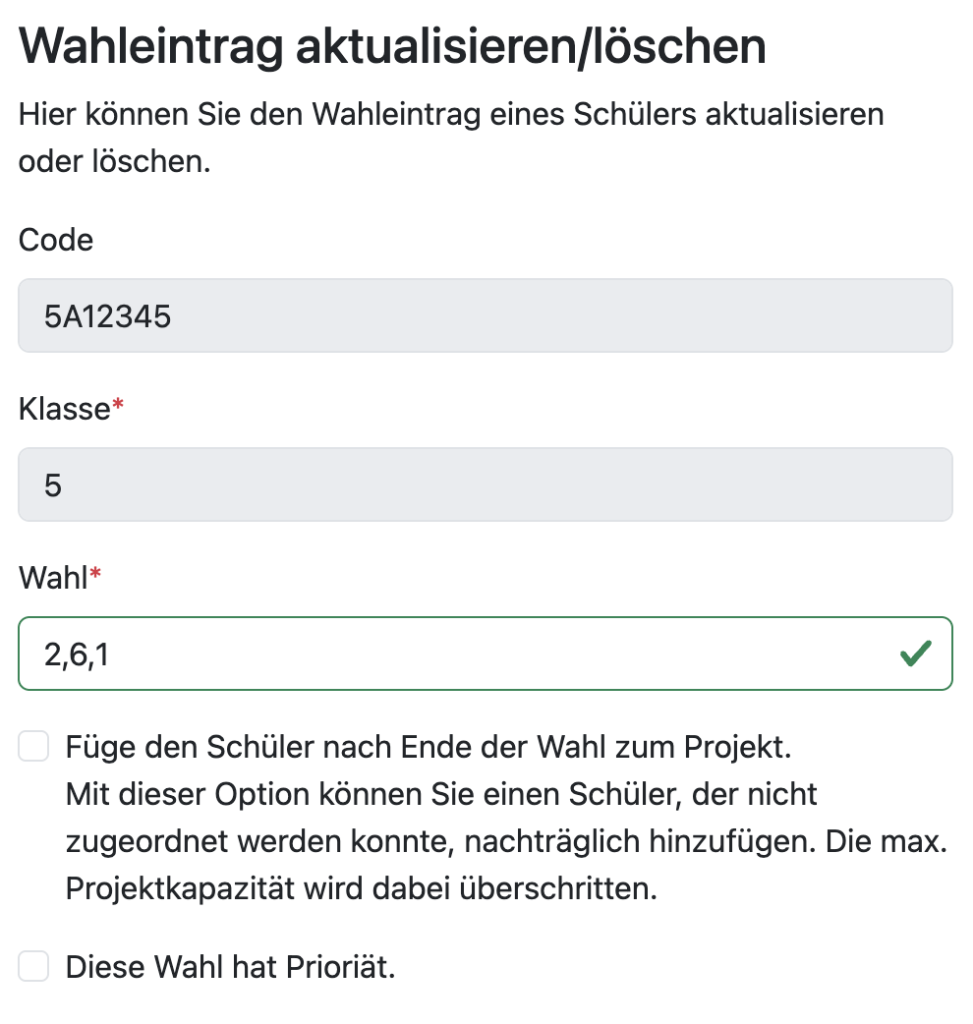973x1024 pixels.
Task: Tick the "Diese Wahl hat Prioriät" checkbox
Action: [x=34, y=967]
